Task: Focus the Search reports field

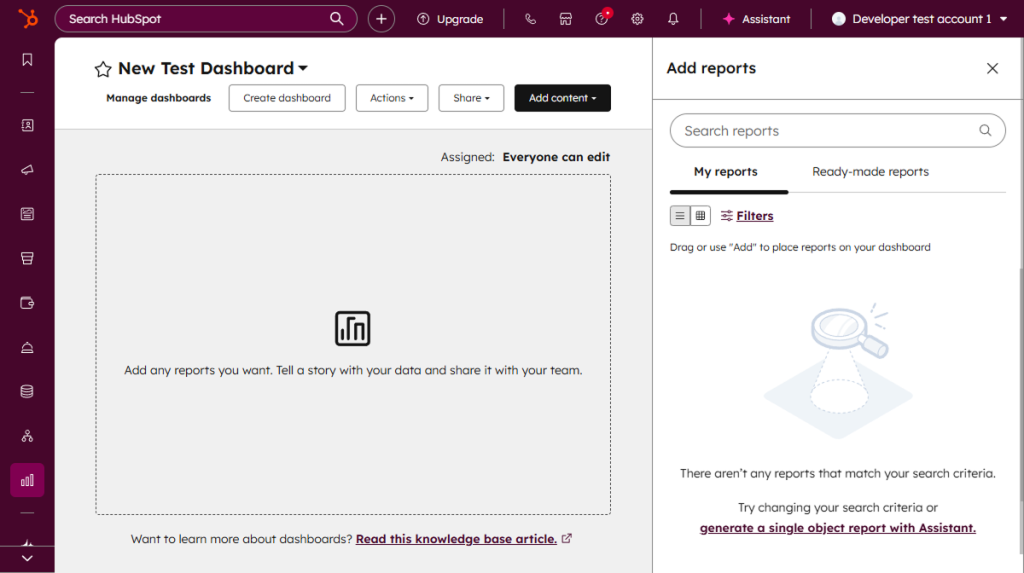Action: tap(837, 131)
